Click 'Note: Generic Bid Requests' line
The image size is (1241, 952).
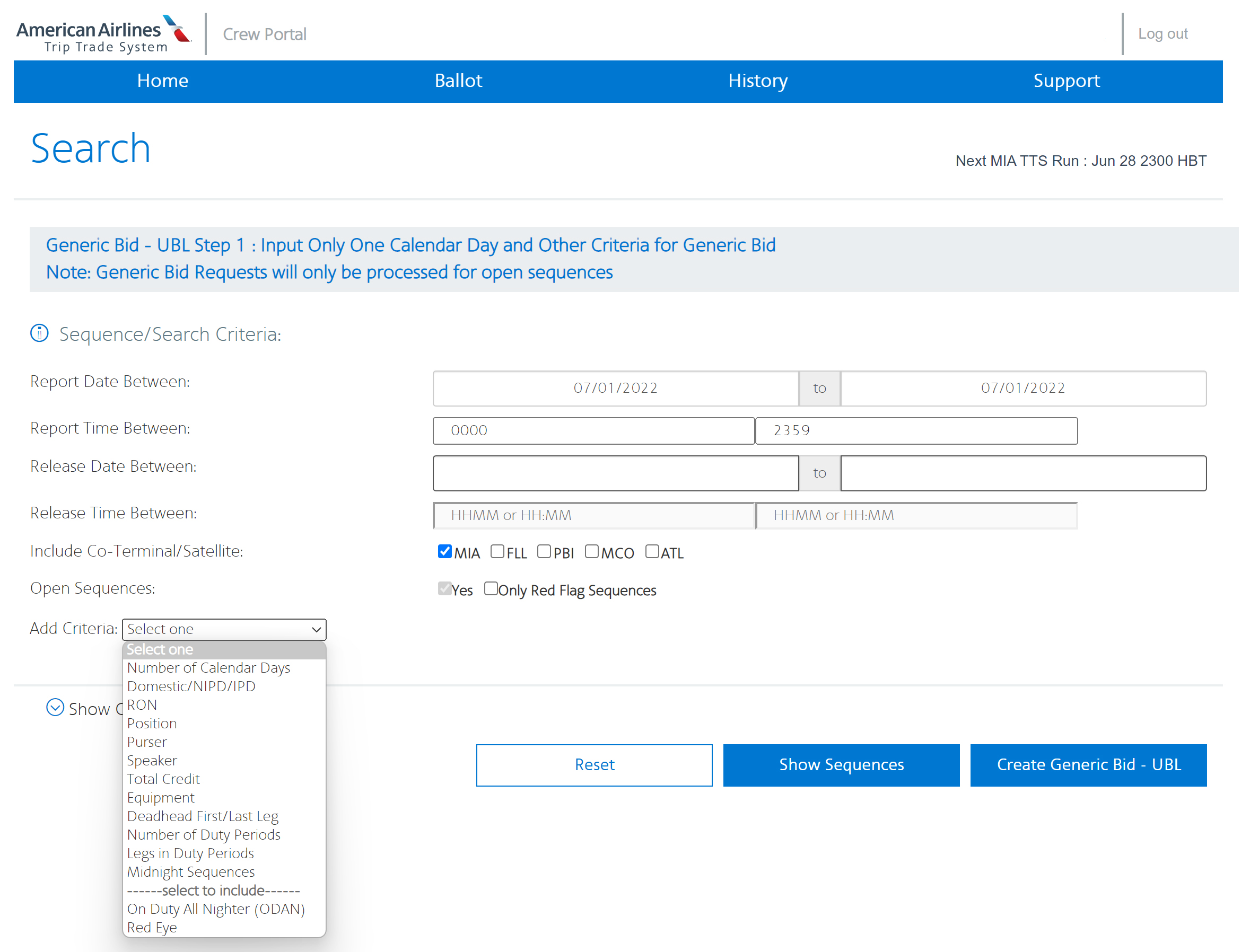click(329, 272)
